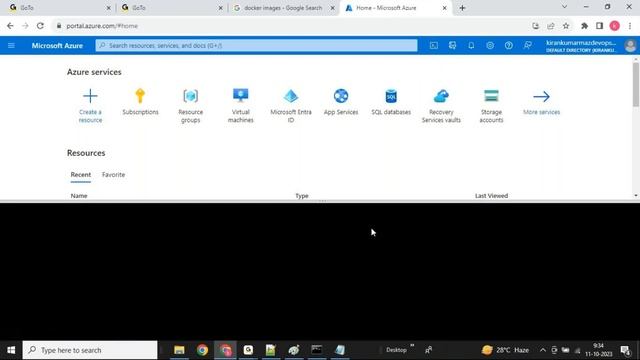
Task: Switch to the Favorite resources tab
Action: pyautogui.click(x=113, y=175)
